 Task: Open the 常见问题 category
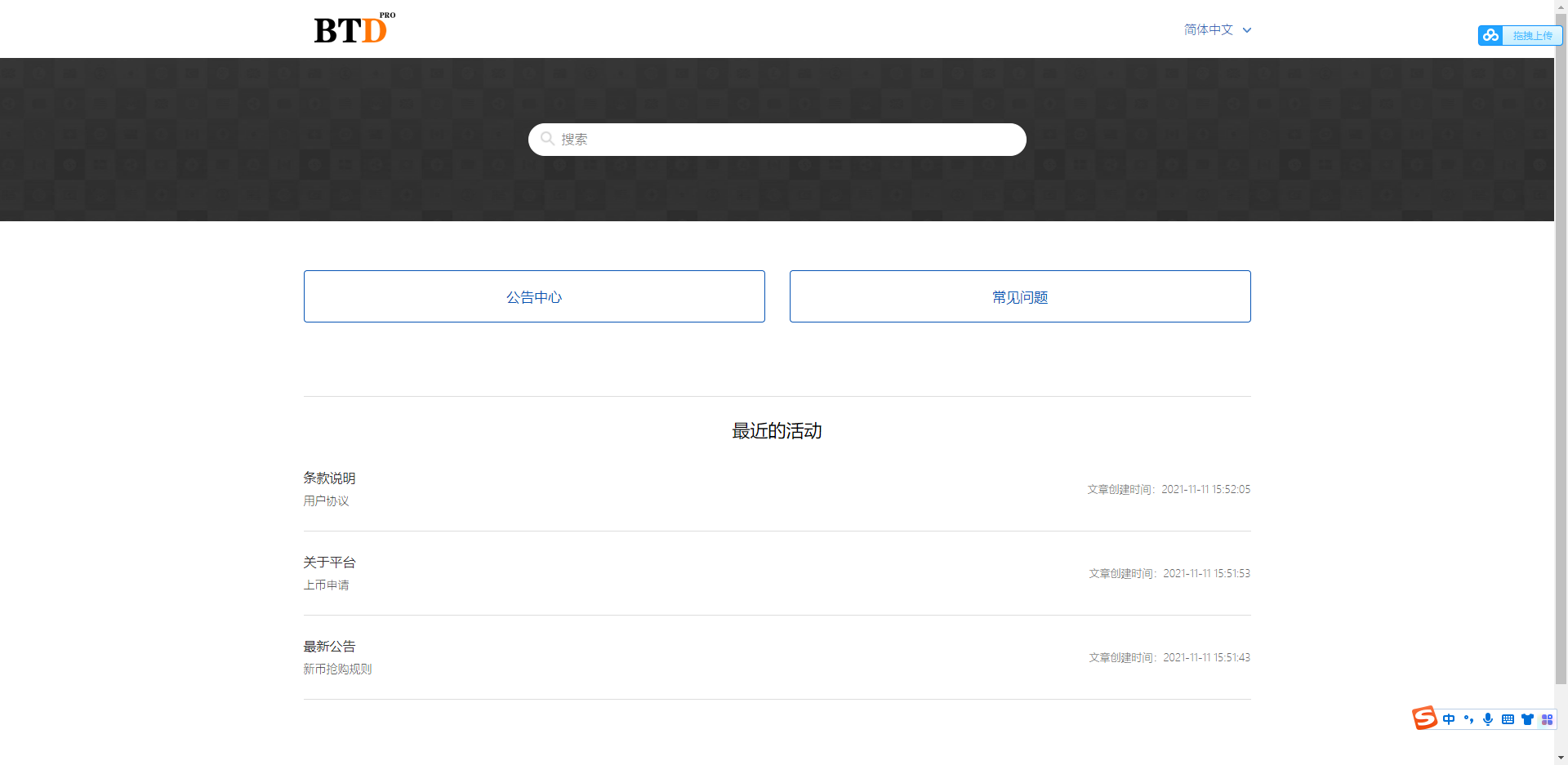point(1020,296)
